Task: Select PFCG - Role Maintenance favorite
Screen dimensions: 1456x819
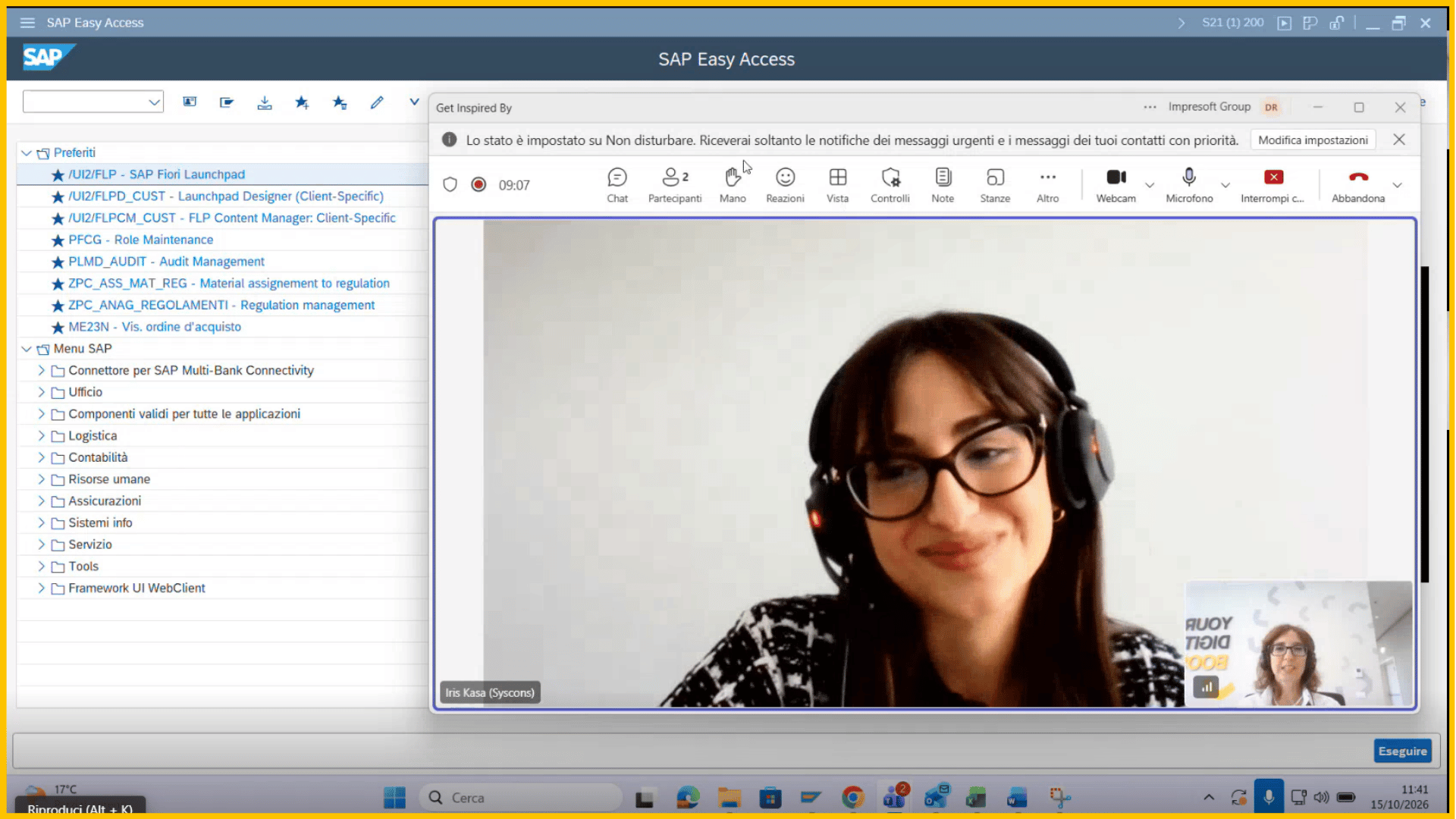Action: (140, 240)
